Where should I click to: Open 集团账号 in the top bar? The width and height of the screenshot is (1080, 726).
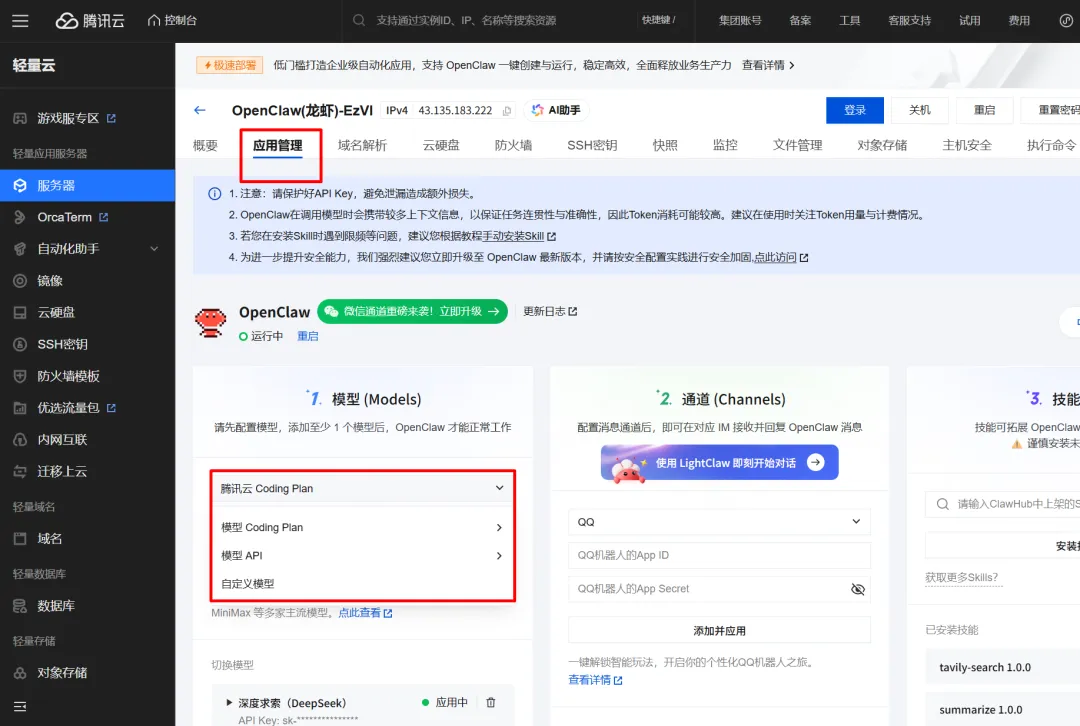[x=740, y=21]
